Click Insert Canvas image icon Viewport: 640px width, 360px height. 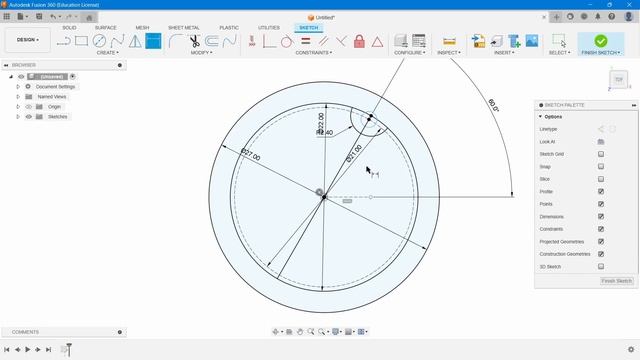tap(532, 41)
